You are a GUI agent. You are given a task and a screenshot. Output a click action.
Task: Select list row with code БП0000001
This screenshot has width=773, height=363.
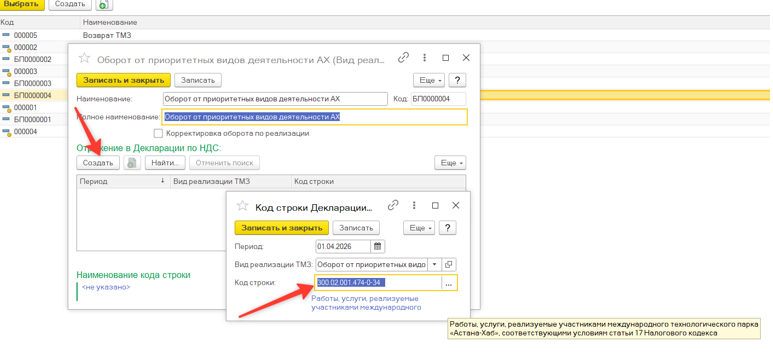click(34, 119)
